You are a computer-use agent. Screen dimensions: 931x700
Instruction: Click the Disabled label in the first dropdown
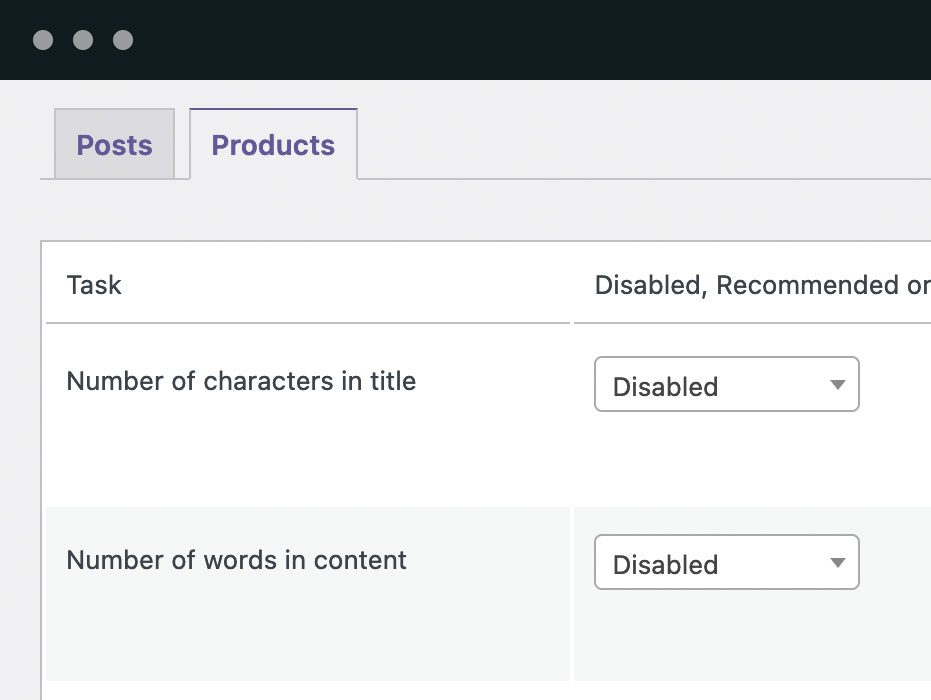click(665, 387)
